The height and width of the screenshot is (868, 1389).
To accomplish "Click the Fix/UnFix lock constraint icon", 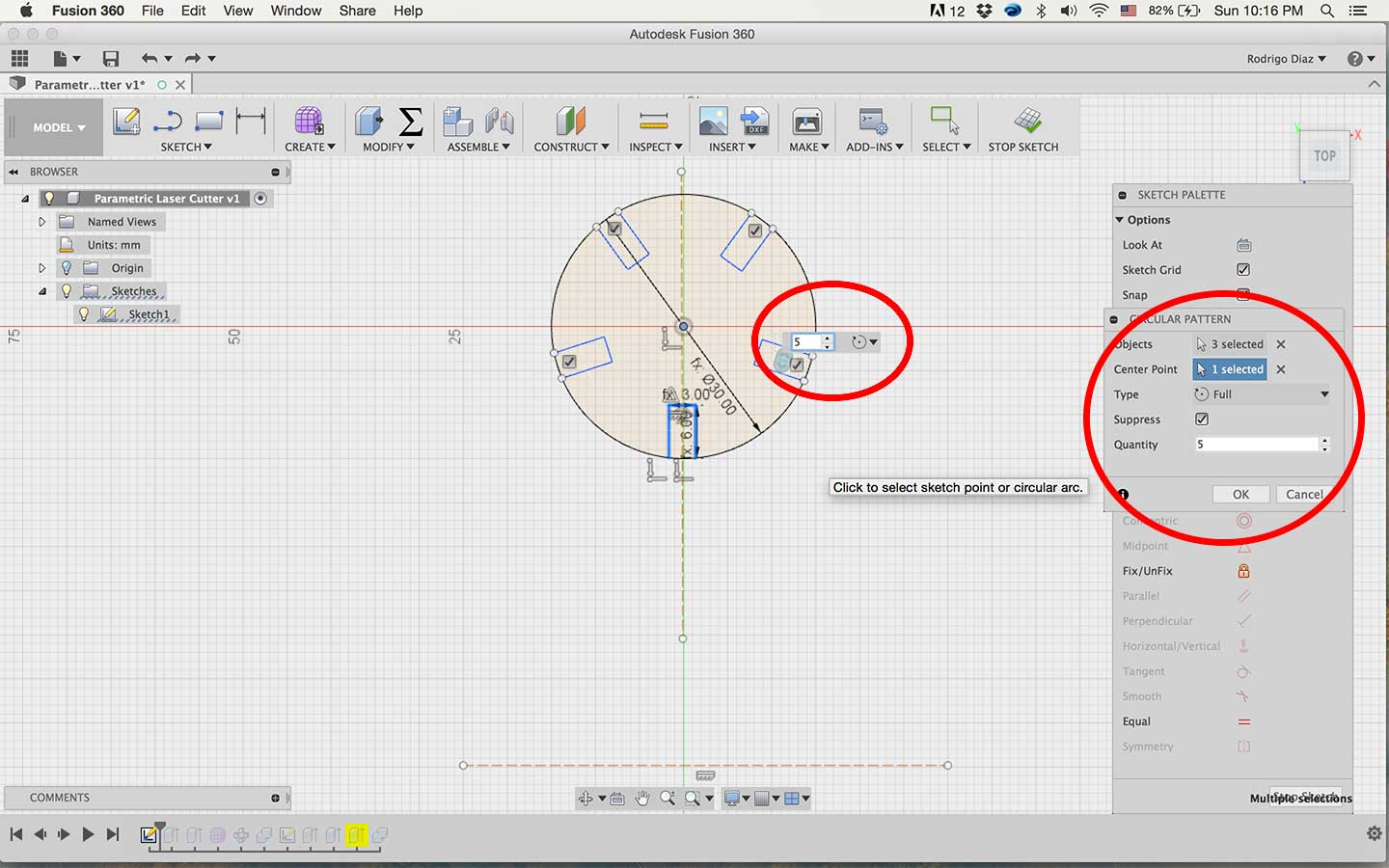I will point(1243,571).
